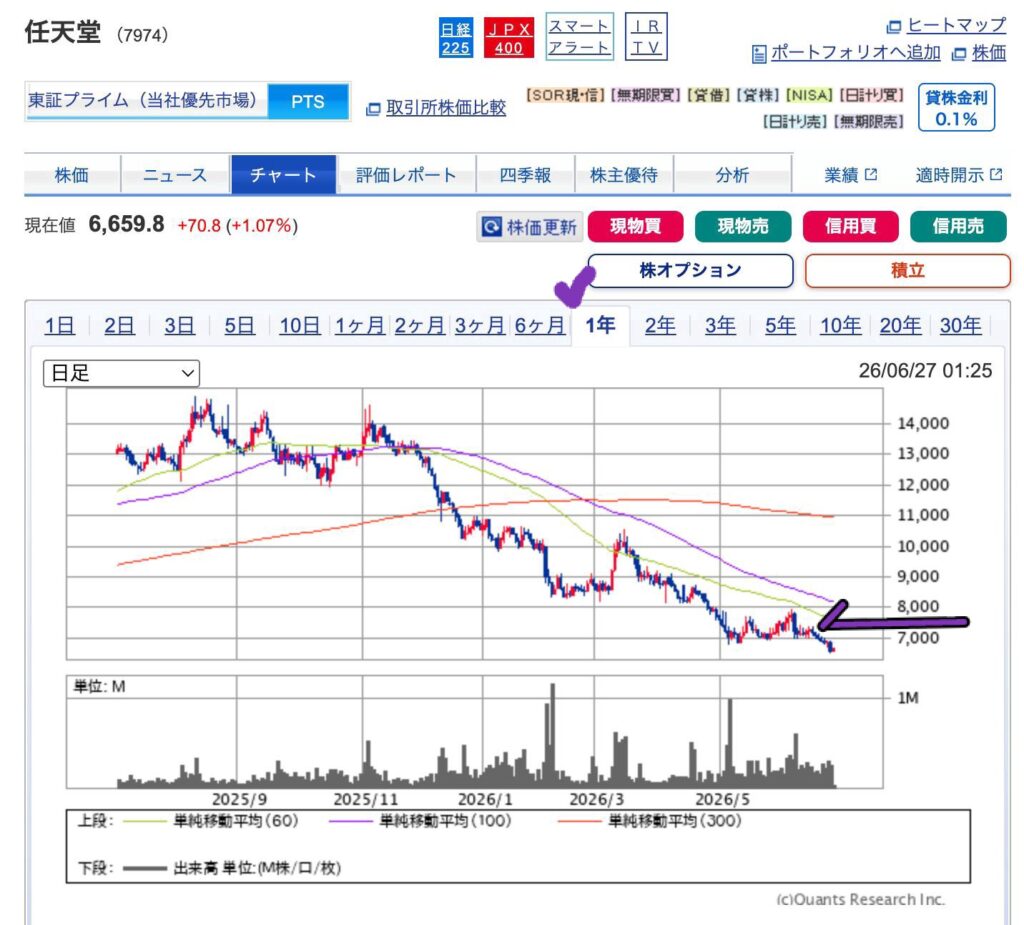1024x925 pixels.
Task: Select the 2日 chart period
Action: point(120,325)
